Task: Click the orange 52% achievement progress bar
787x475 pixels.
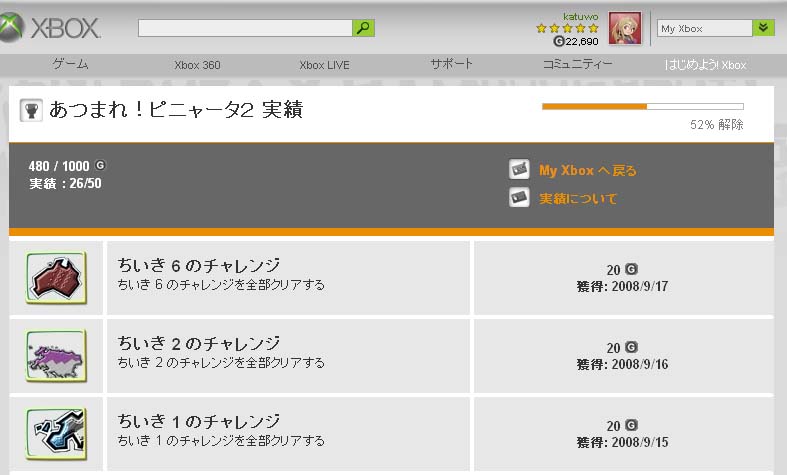Action: point(642,106)
